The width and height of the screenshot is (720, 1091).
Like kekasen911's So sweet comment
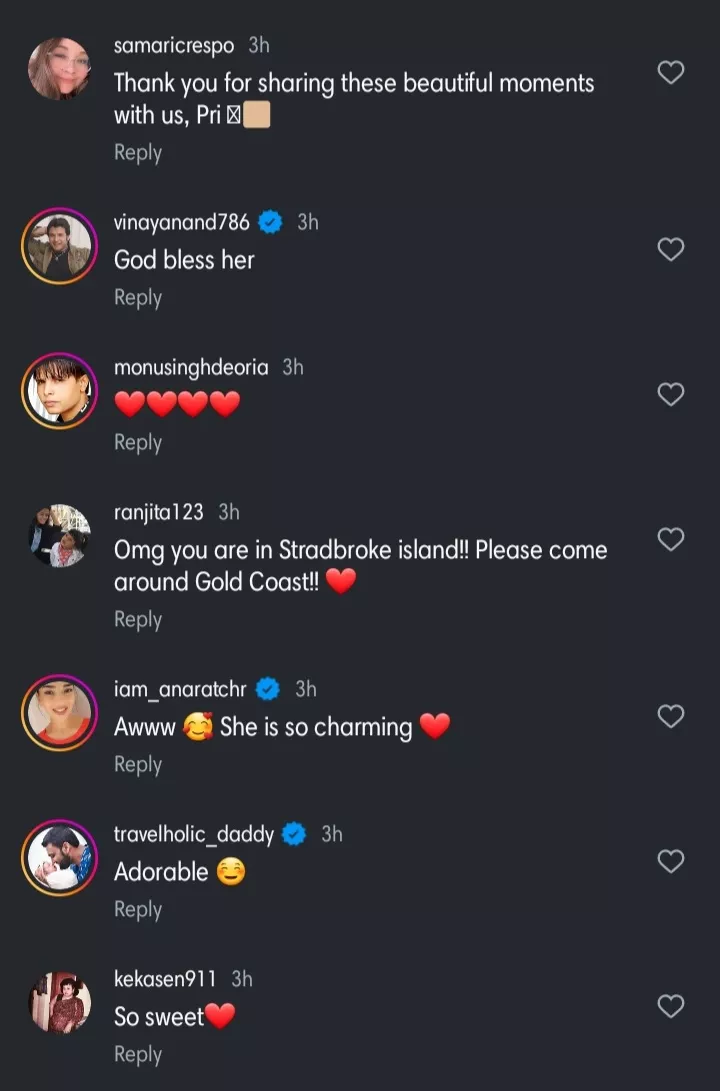coord(670,1006)
